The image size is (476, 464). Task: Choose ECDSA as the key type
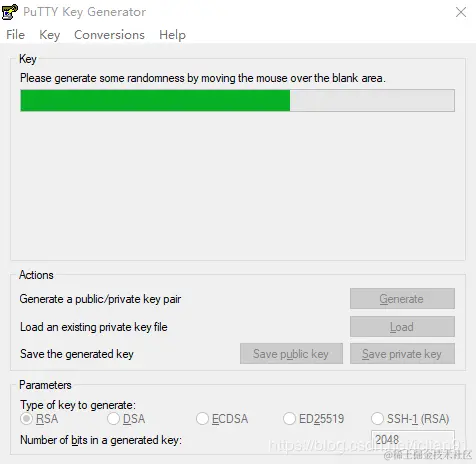(x=202, y=418)
